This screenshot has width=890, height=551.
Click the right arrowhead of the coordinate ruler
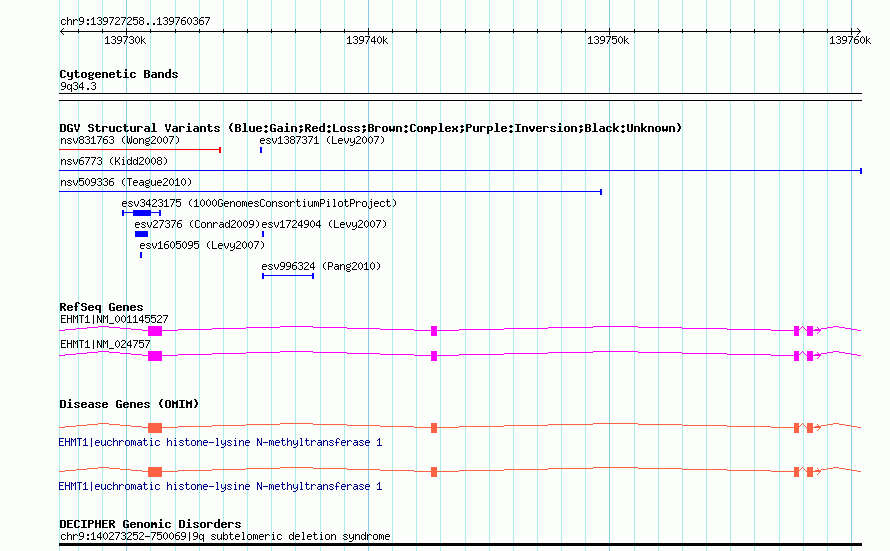[x=858, y=31]
